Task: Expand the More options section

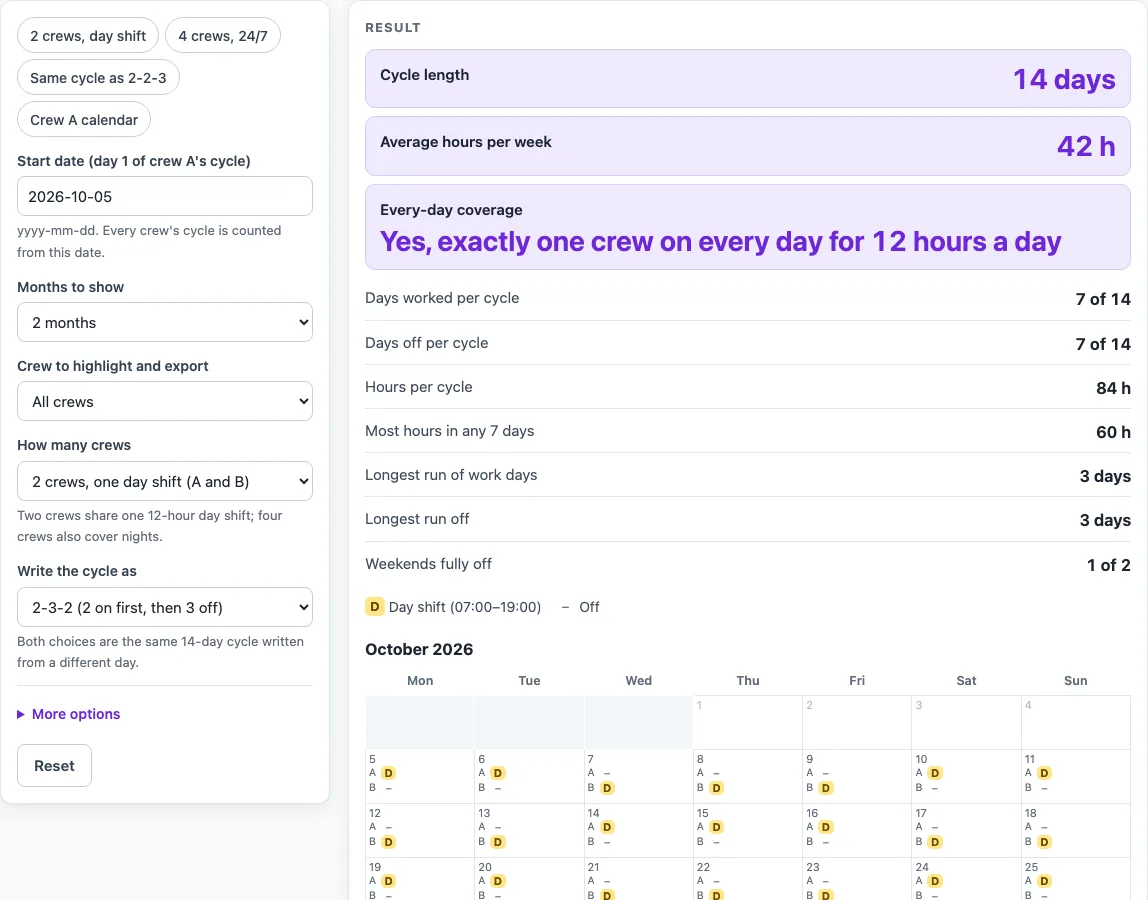Action: [69, 714]
